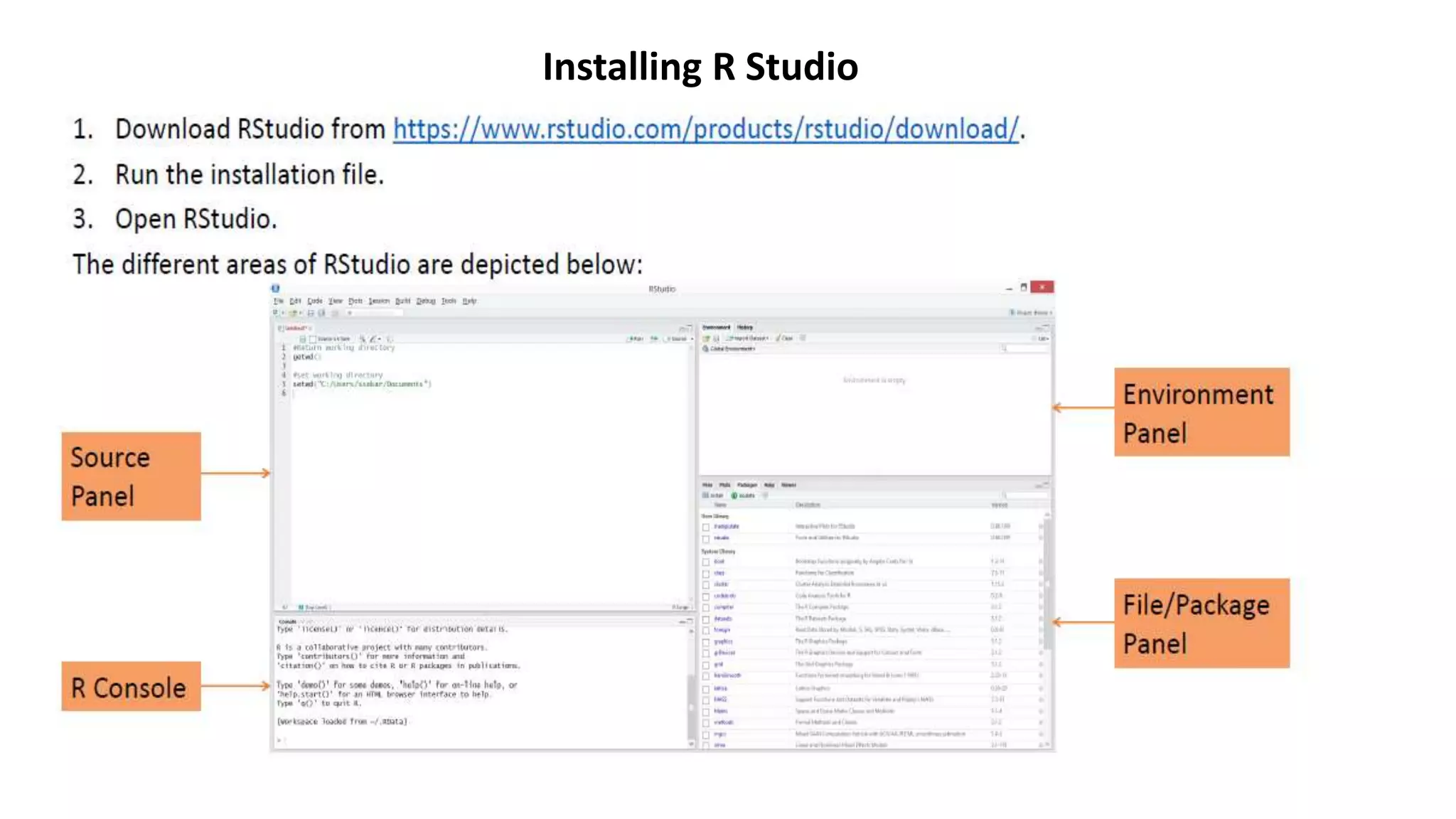Switch to the Packages tab
Screen dimensions: 1456x819
747,485
